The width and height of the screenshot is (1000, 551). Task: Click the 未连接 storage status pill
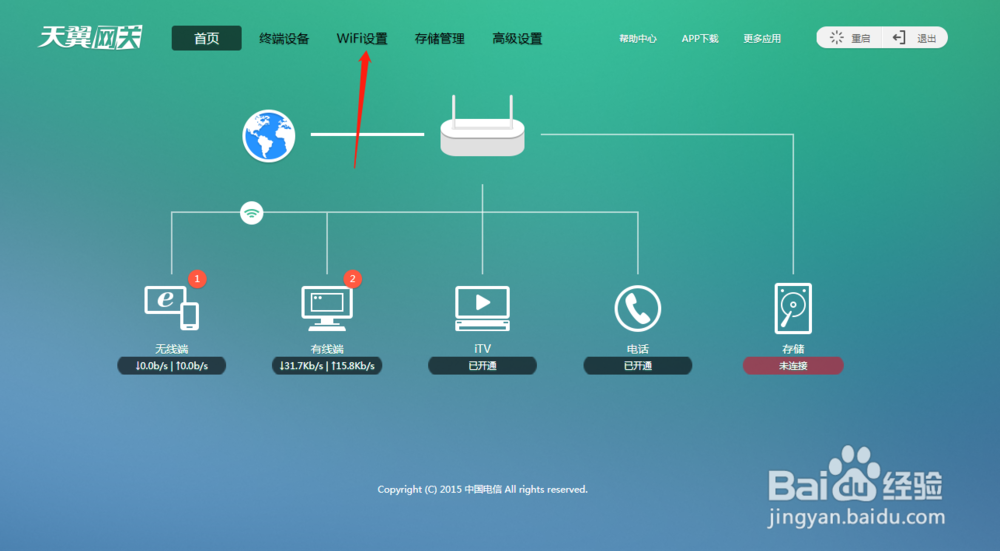793,366
